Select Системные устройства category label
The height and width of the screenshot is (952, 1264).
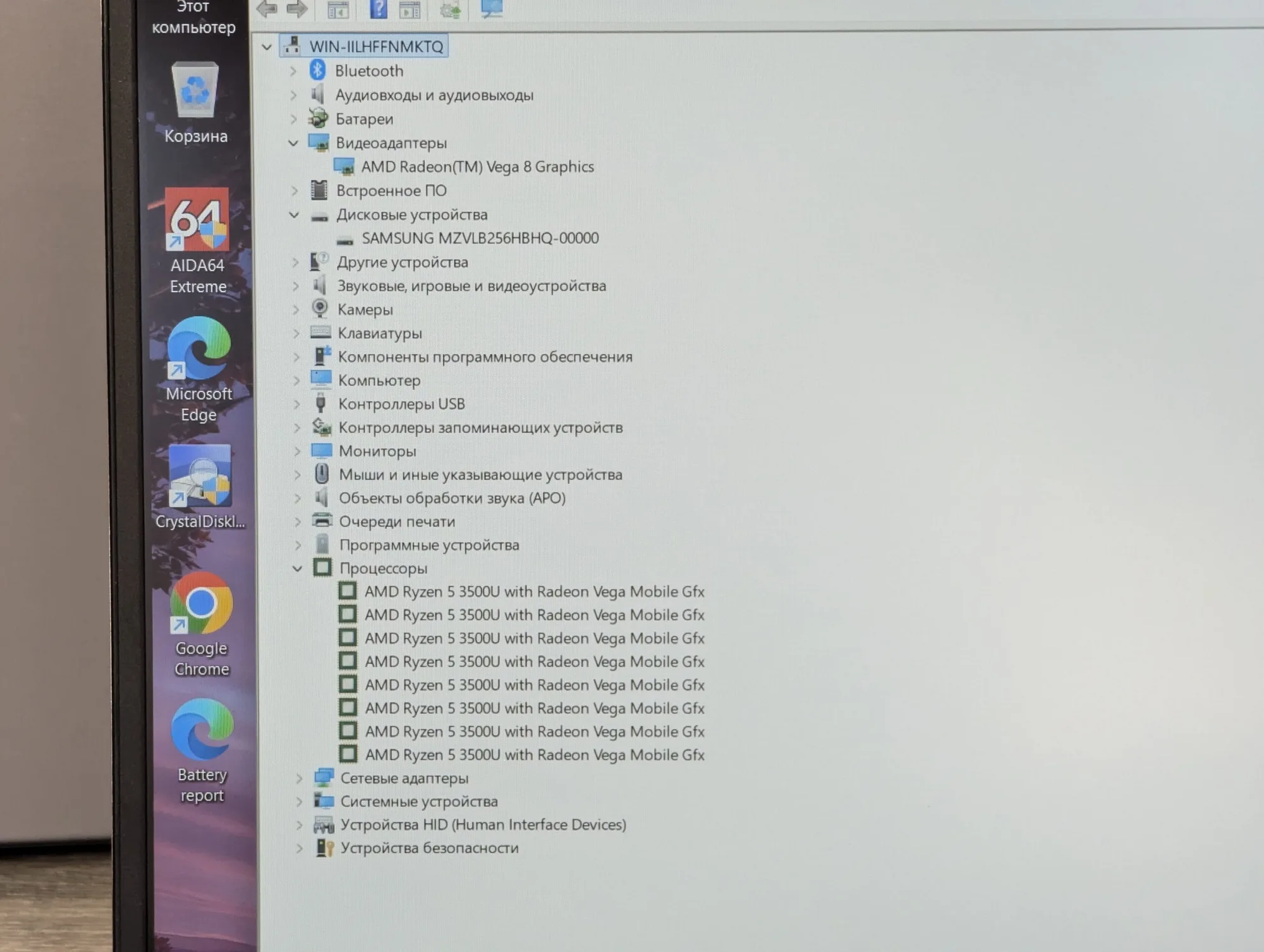[419, 802]
